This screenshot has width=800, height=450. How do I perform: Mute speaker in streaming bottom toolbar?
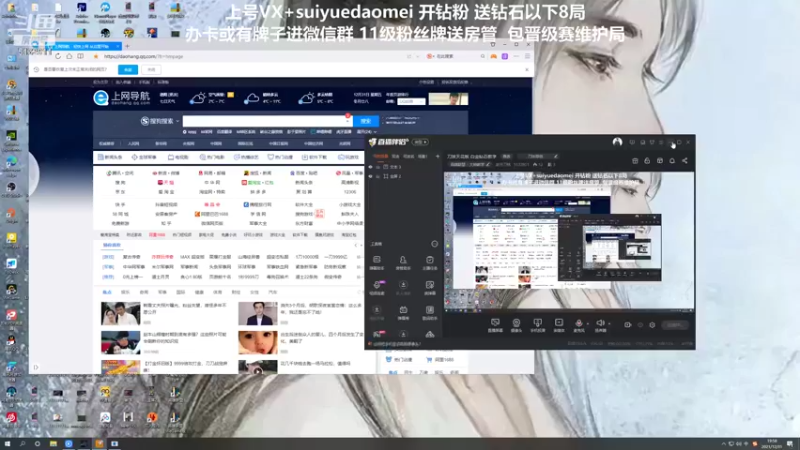601,323
